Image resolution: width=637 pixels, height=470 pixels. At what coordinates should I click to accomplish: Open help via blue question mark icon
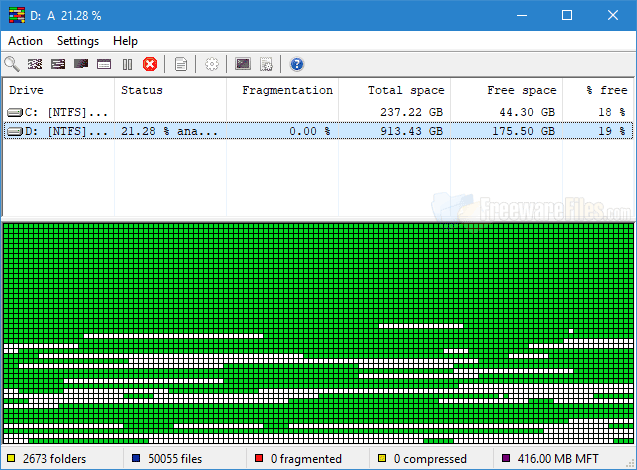point(297,64)
